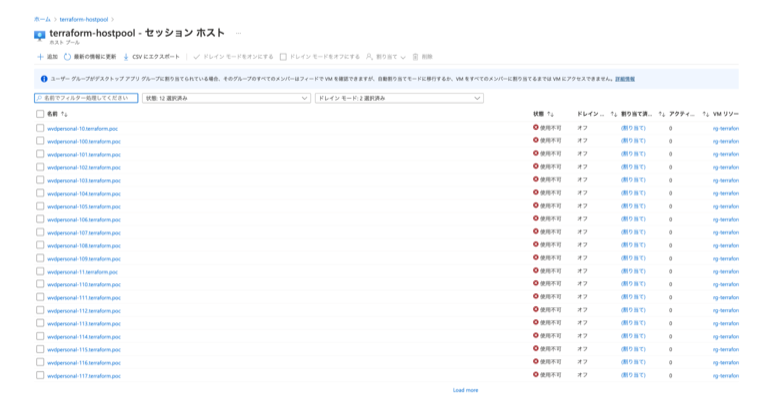Click (割り当て) link for wvdpersonal-115
This screenshot has width=768, height=409.
coord(633,349)
